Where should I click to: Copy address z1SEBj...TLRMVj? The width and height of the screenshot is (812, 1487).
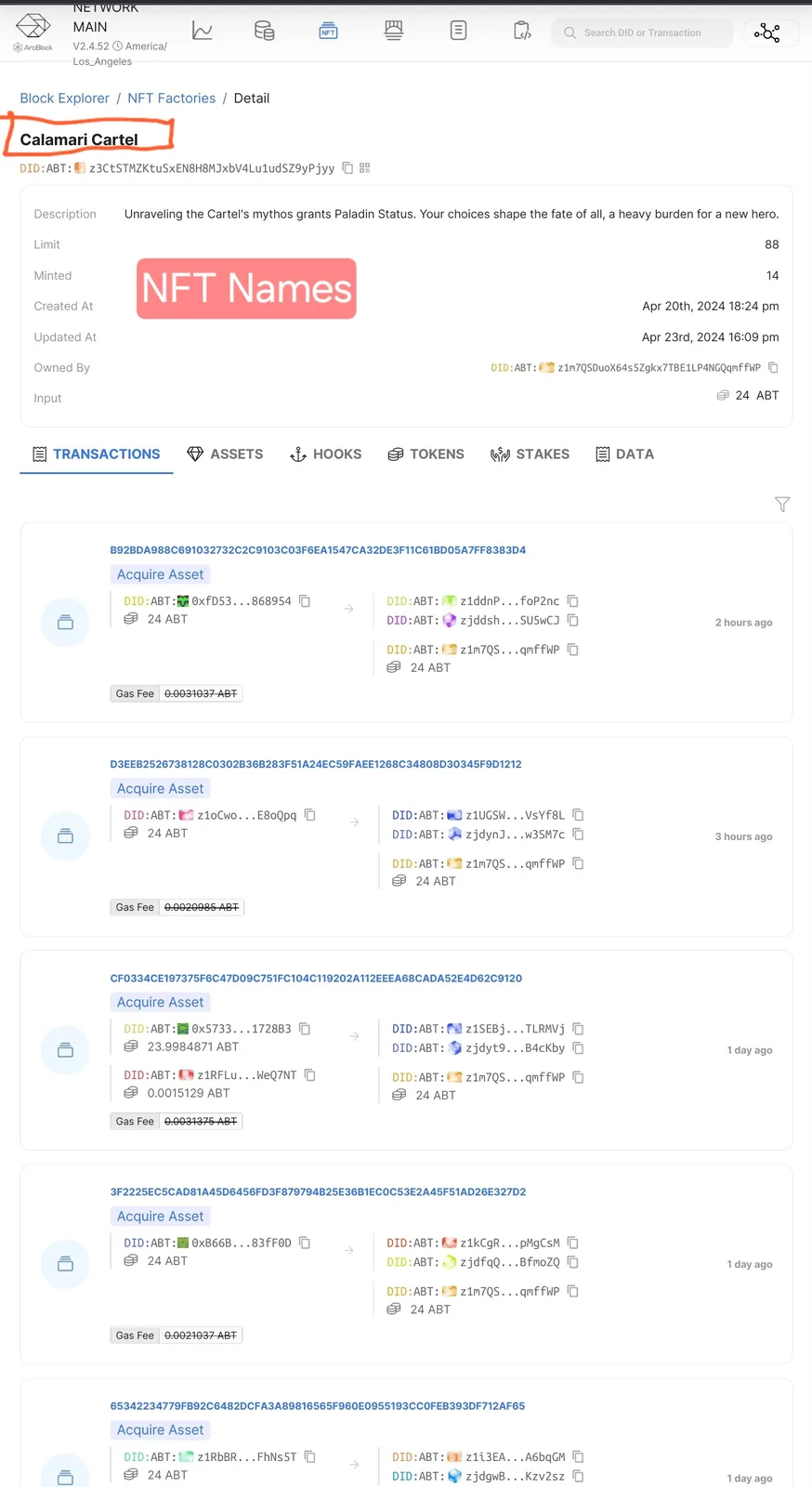click(x=578, y=1029)
